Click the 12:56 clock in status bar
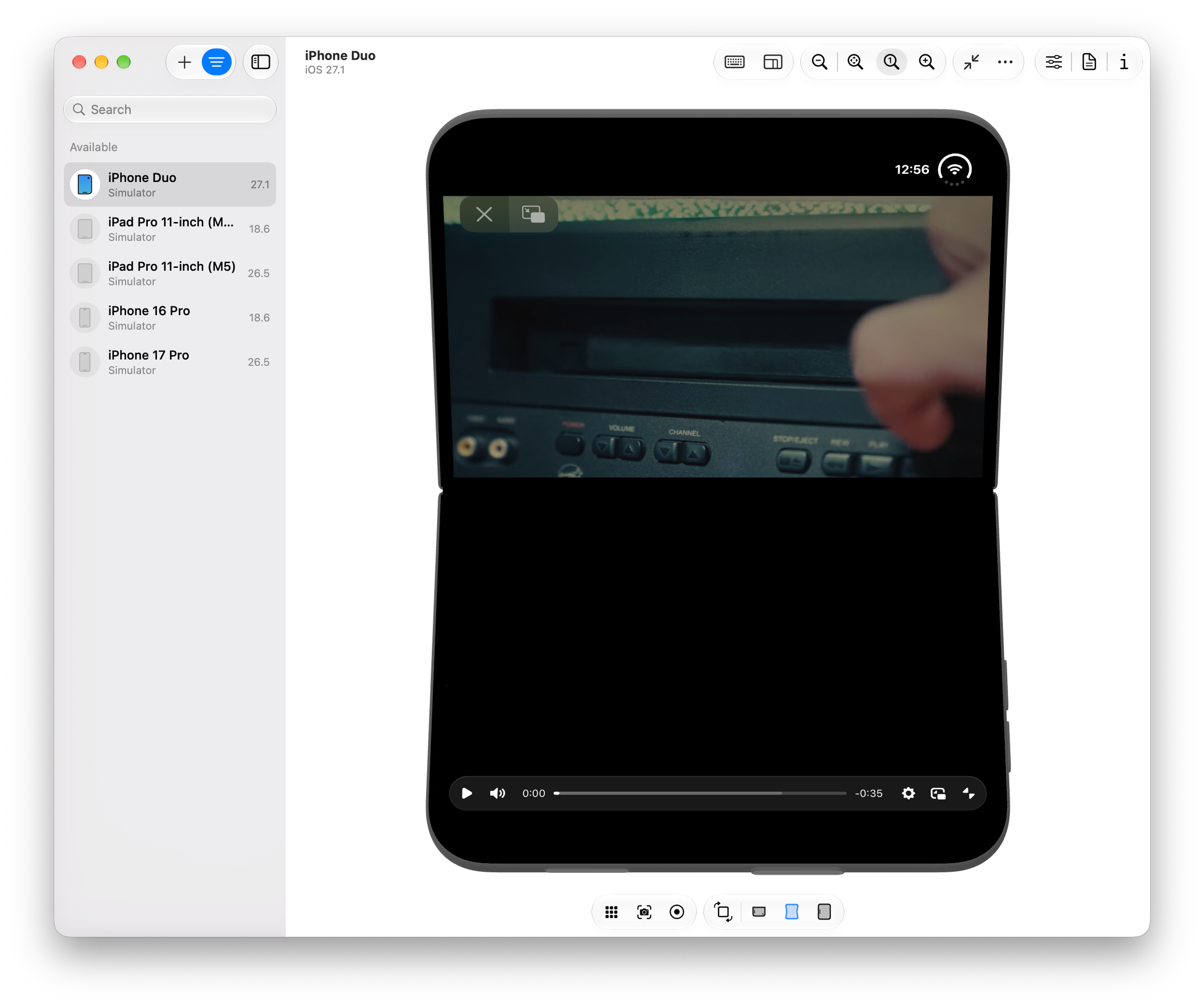Image resolution: width=1204 pixels, height=1008 pixels. [912, 170]
